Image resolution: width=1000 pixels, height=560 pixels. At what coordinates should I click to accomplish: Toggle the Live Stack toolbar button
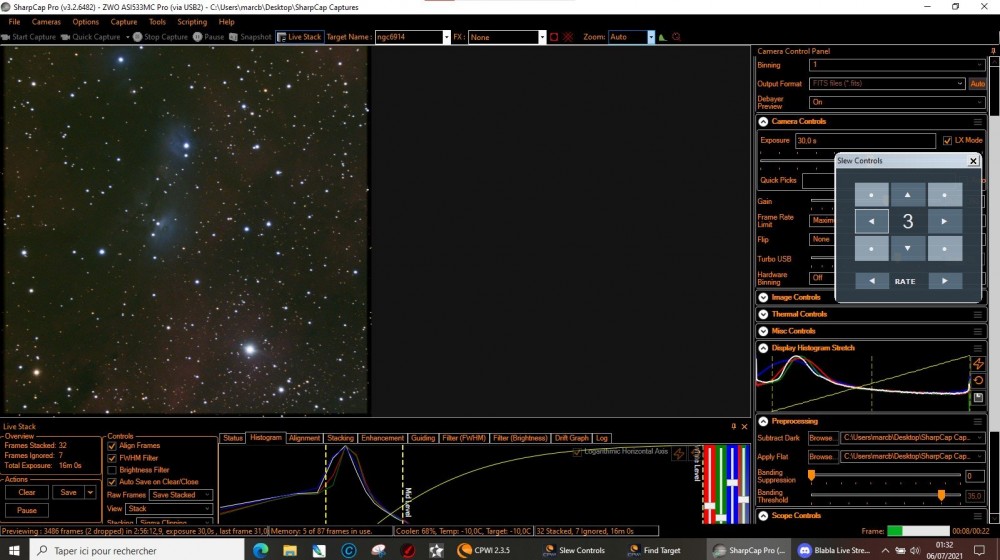click(x=299, y=37)
